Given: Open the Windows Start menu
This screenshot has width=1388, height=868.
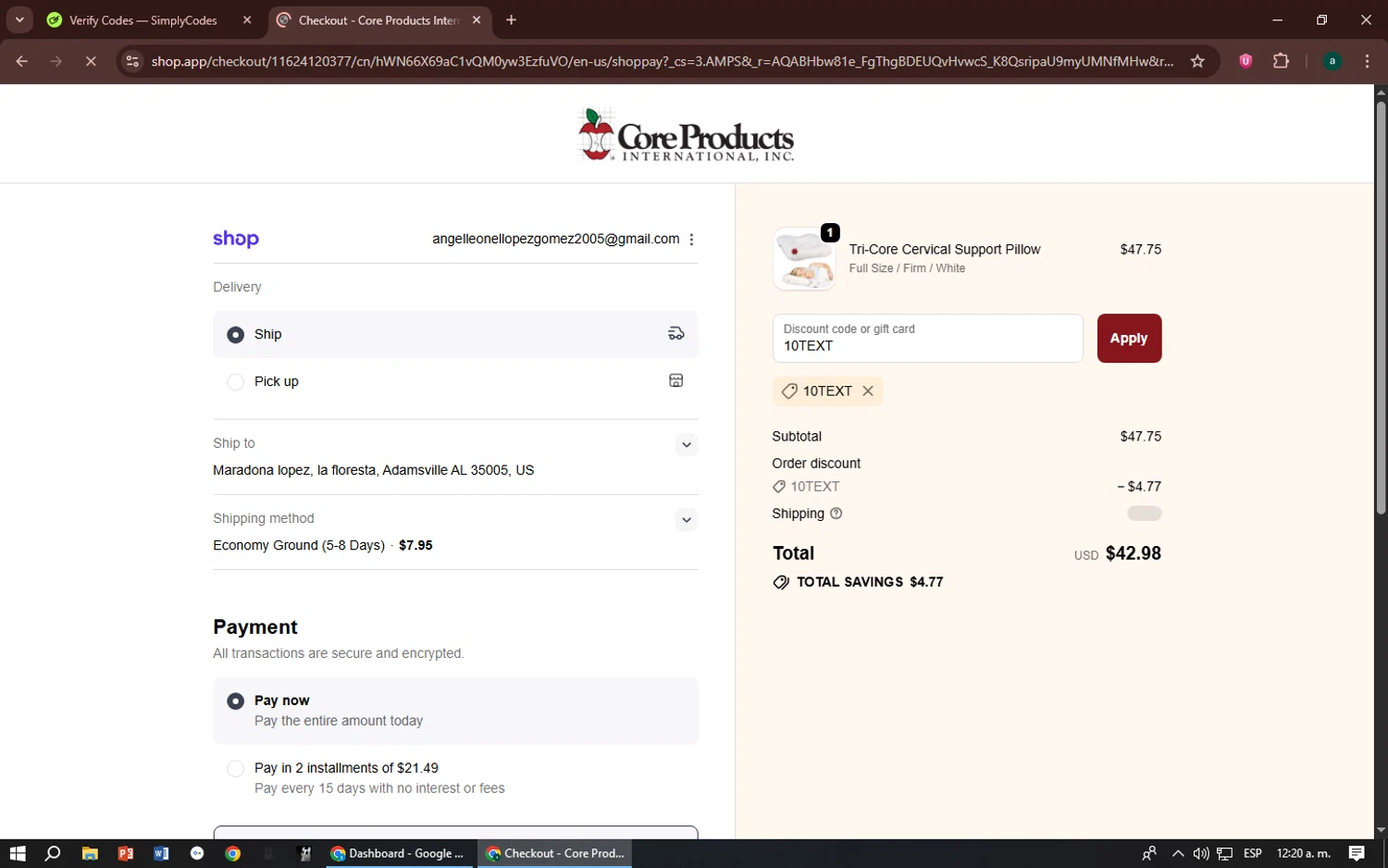Looking at the screenshot, I should pos(18,853).
